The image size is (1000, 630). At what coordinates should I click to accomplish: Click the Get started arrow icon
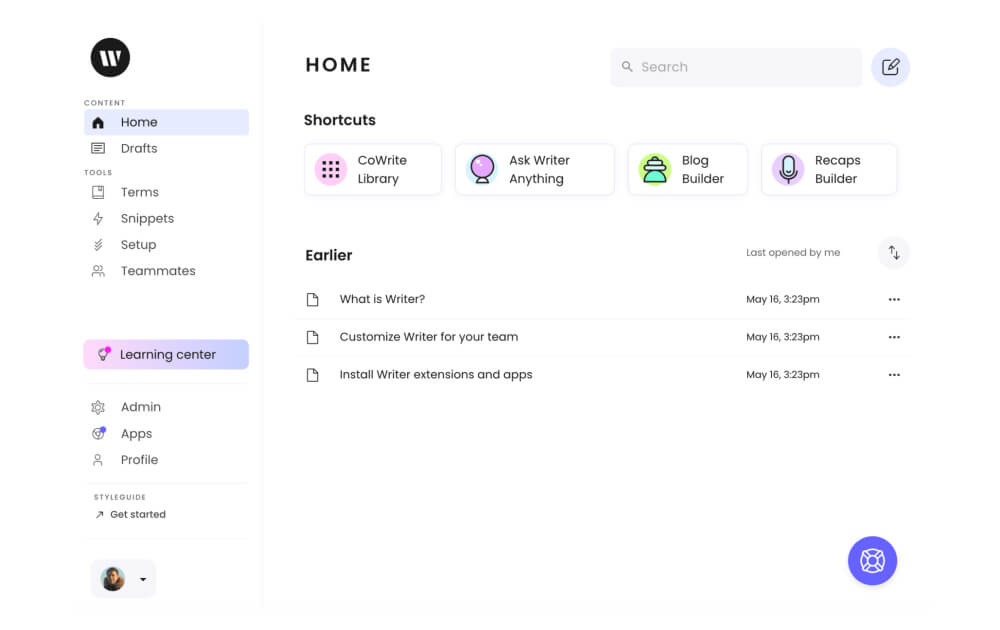pyautogui.click(x=99, y=515)
